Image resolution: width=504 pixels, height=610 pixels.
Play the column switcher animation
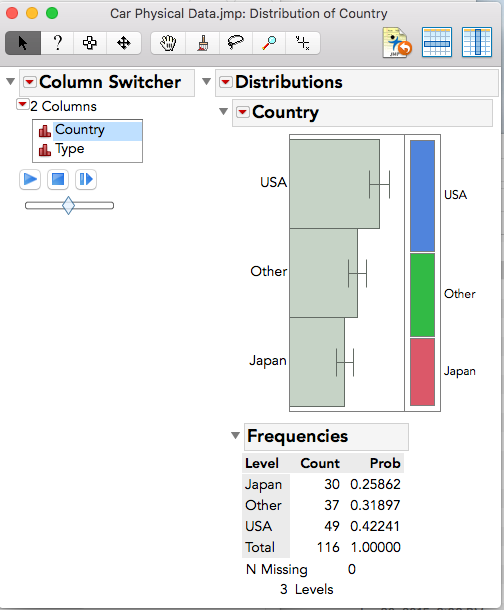point(30,179)
